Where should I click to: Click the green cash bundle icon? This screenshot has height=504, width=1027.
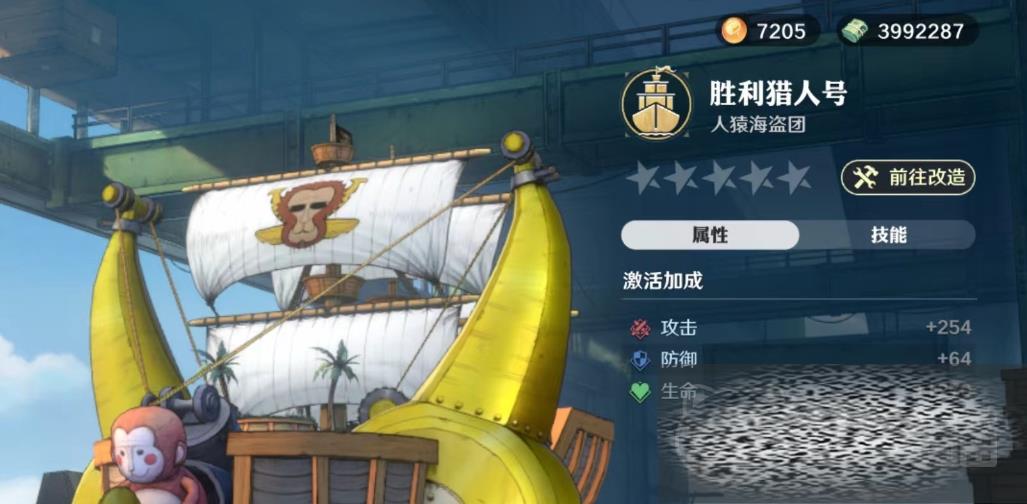tap(855, 31)
